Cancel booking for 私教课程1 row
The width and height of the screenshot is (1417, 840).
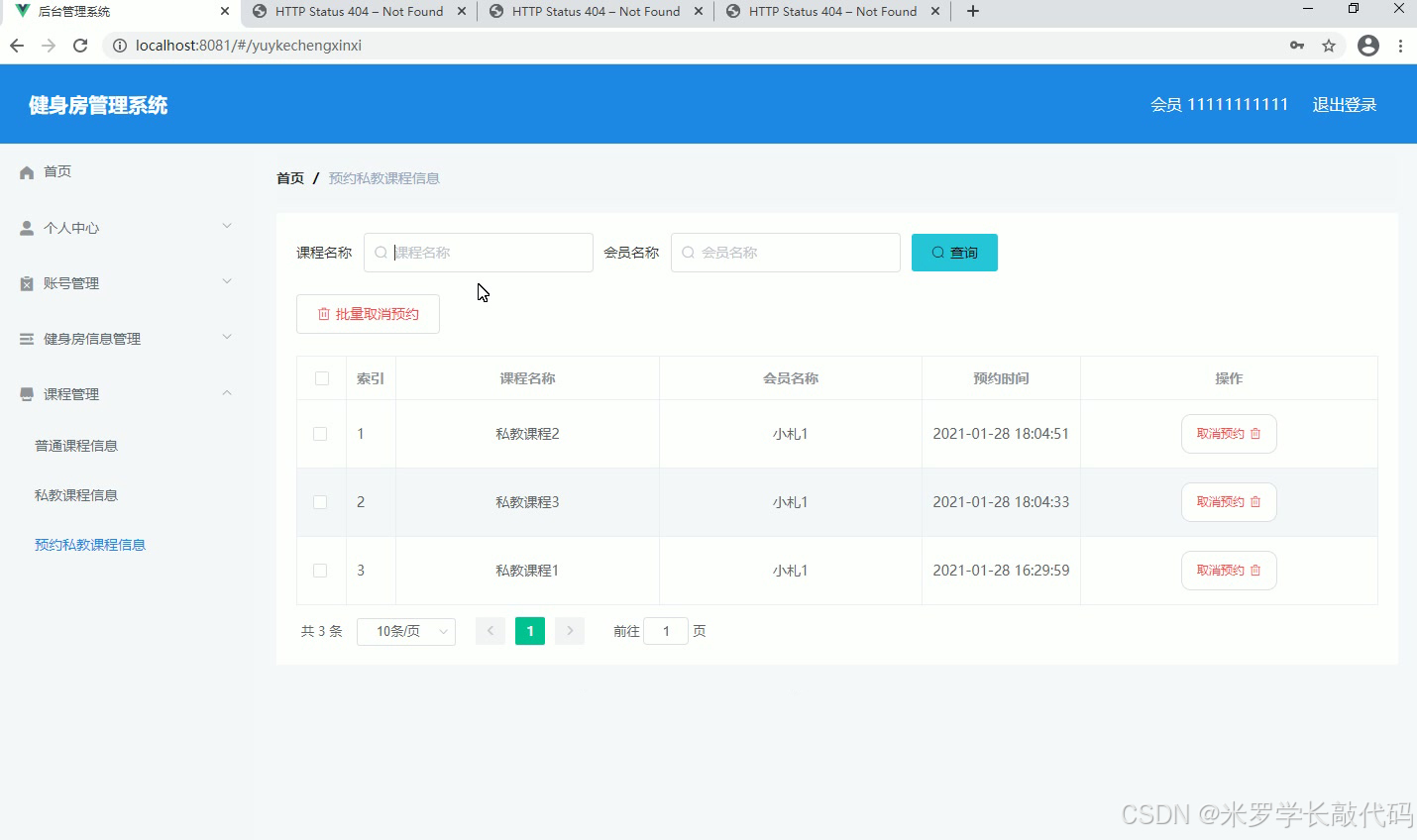[x=1229, y=571]
